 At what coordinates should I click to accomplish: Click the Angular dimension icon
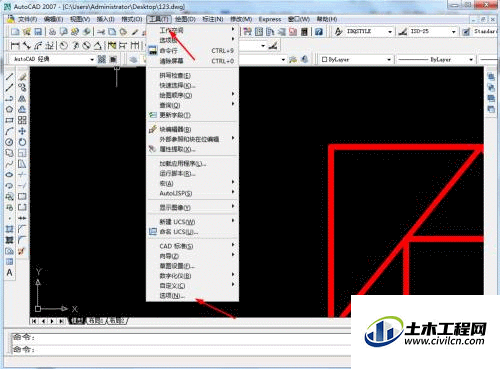[97, 45]
